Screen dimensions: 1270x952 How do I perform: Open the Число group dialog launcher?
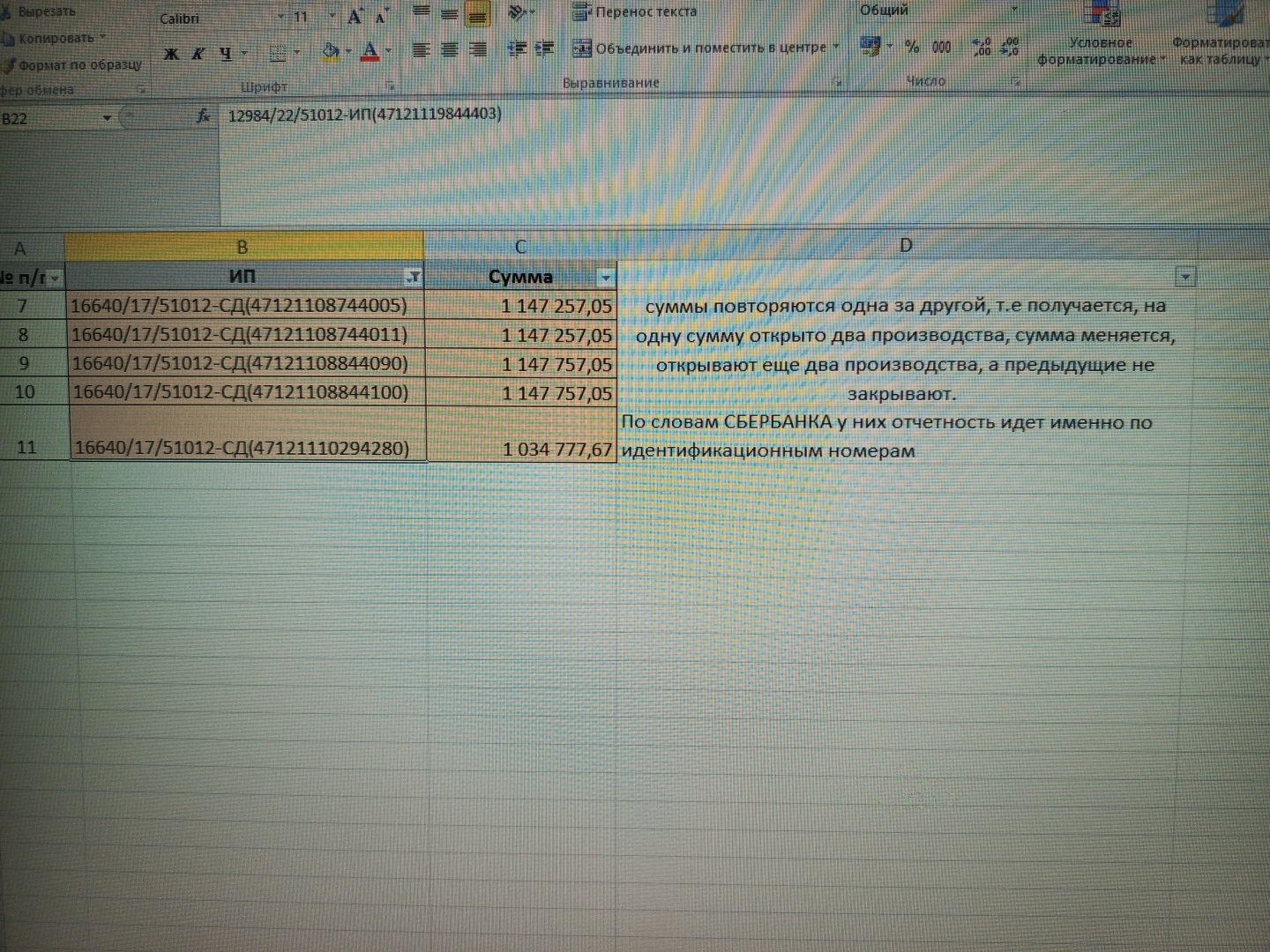click(1016, 81)
